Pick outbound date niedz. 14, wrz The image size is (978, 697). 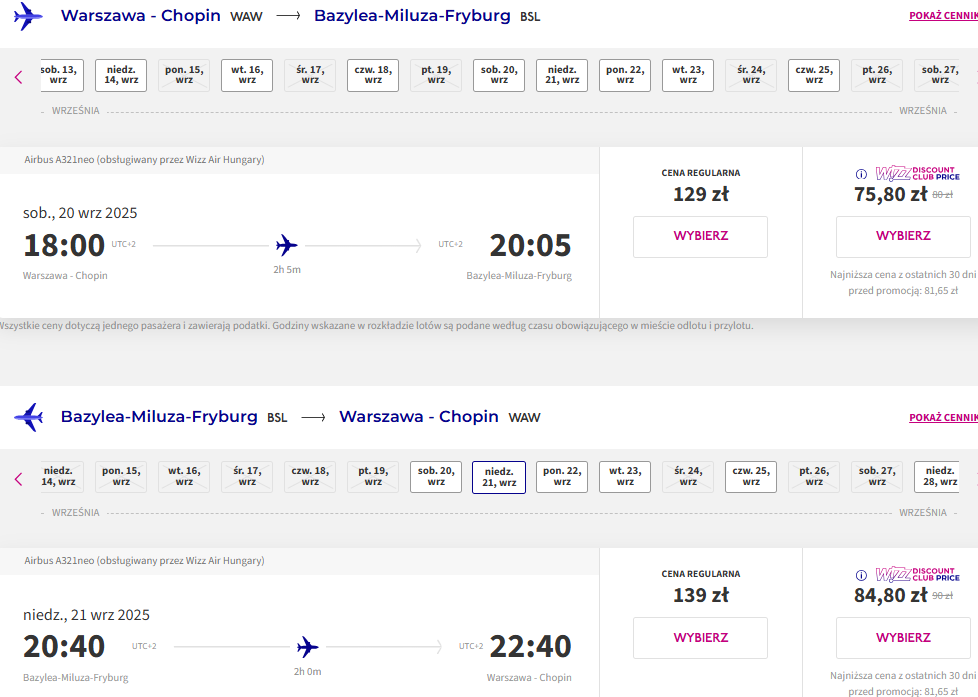tap(121, 76)
